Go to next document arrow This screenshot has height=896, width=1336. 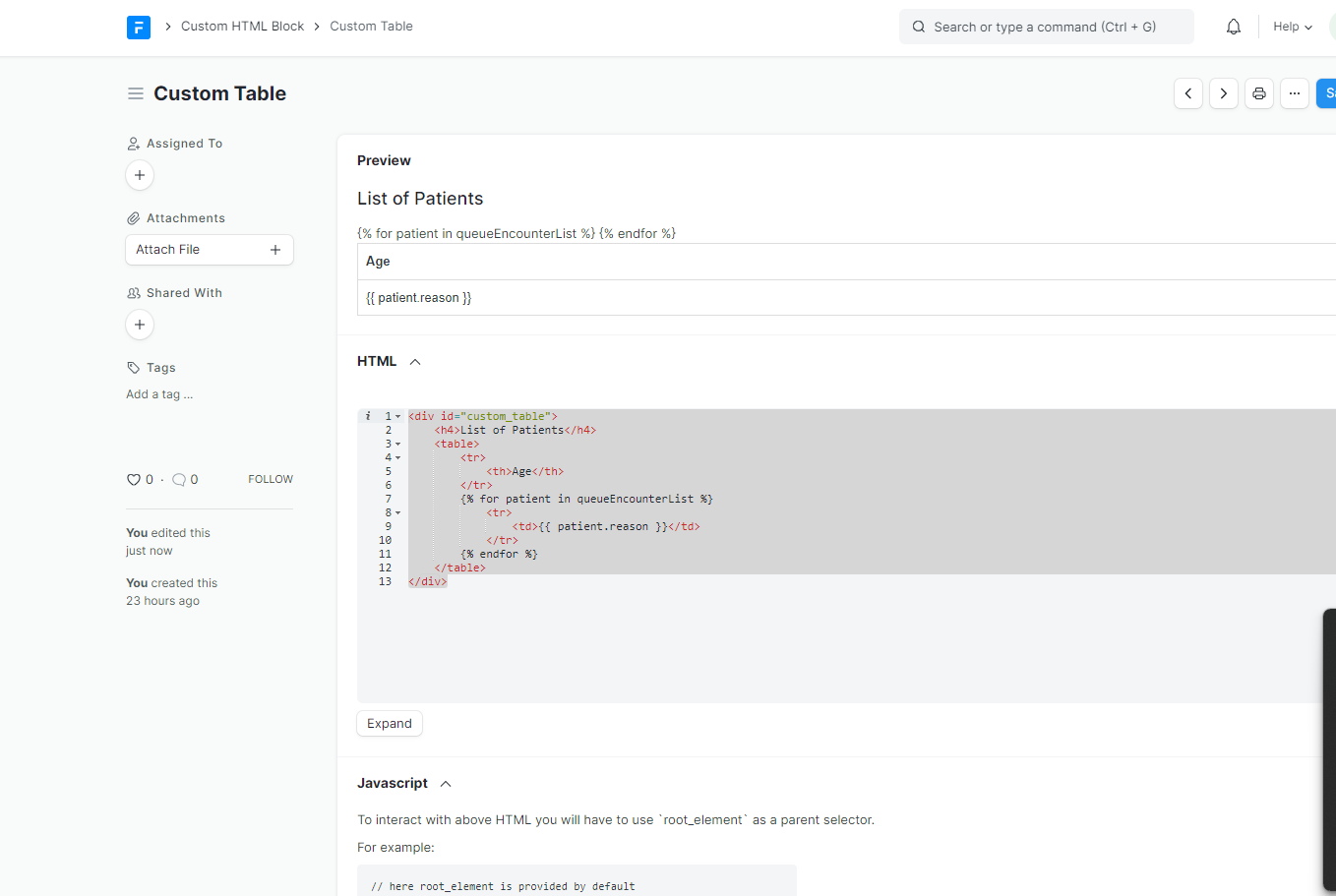point(1224,93)
